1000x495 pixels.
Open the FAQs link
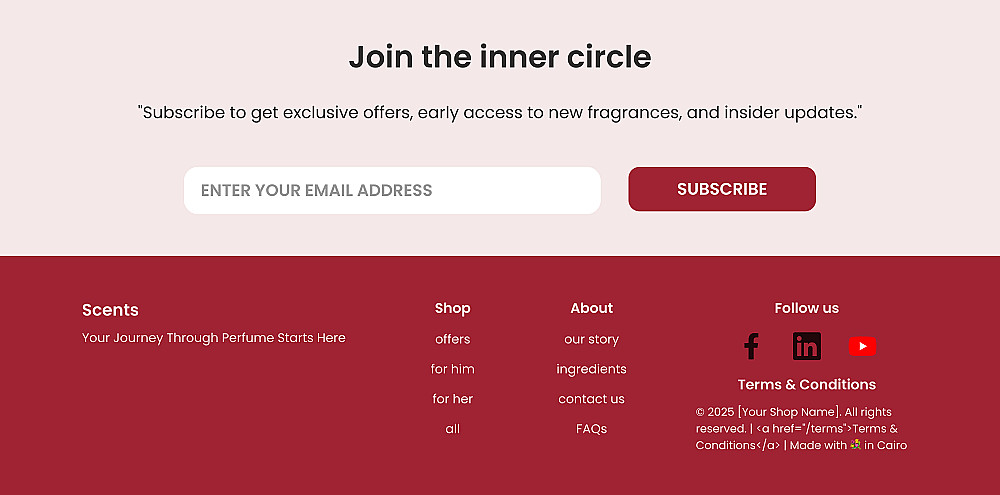tap(591, 429)
